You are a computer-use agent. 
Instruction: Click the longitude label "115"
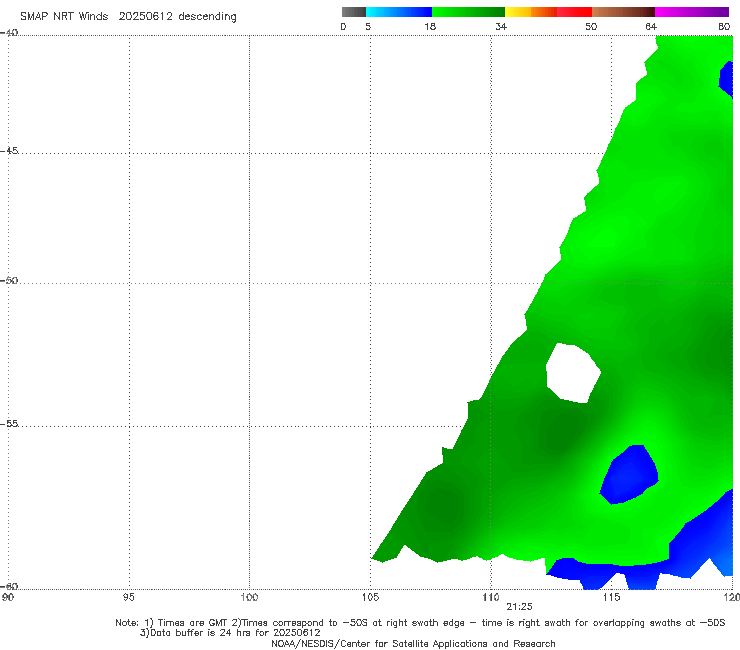pyautogui.click(x=611, y=597)
